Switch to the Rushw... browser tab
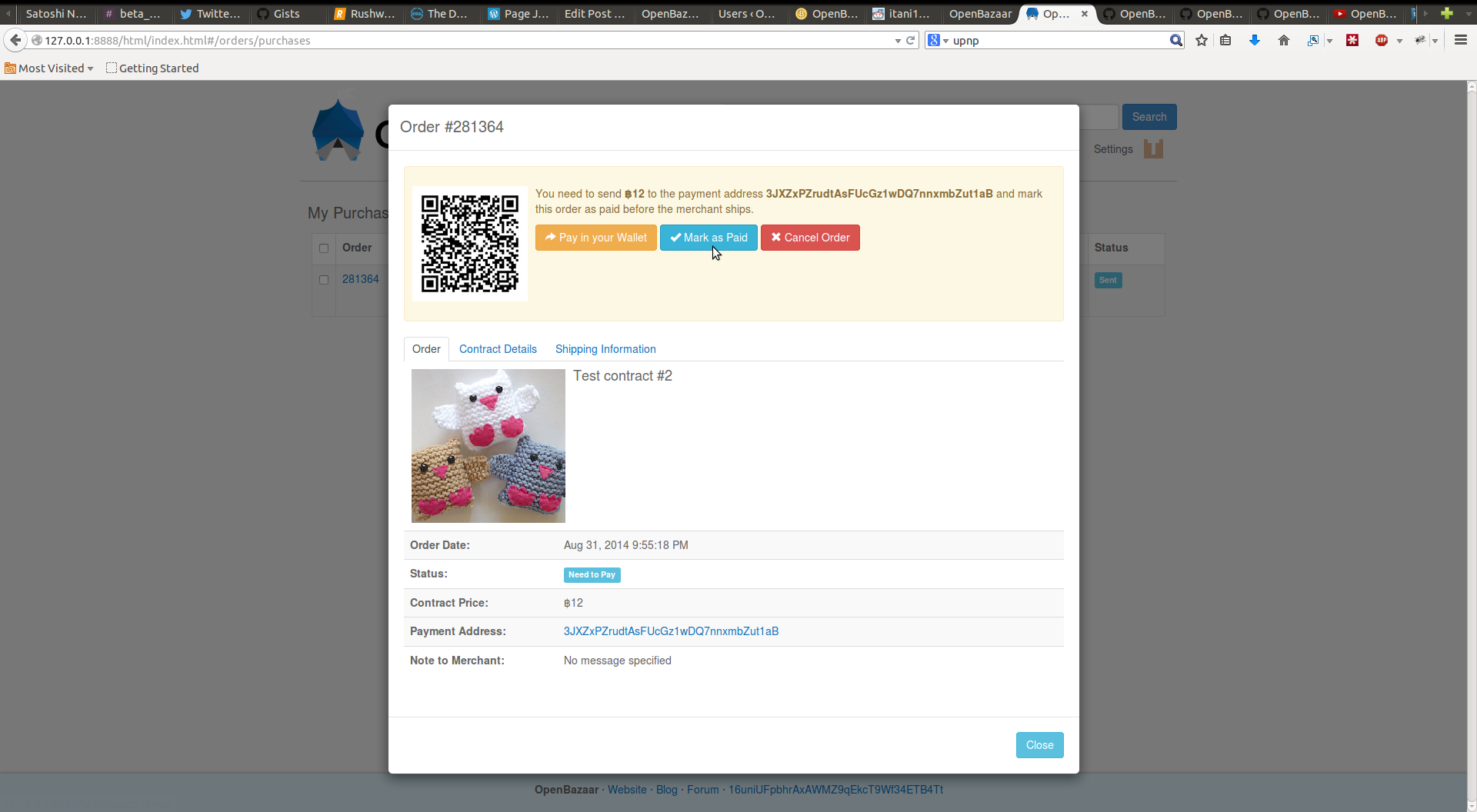This screenshot has width=1477, height=812. point(364,13)
